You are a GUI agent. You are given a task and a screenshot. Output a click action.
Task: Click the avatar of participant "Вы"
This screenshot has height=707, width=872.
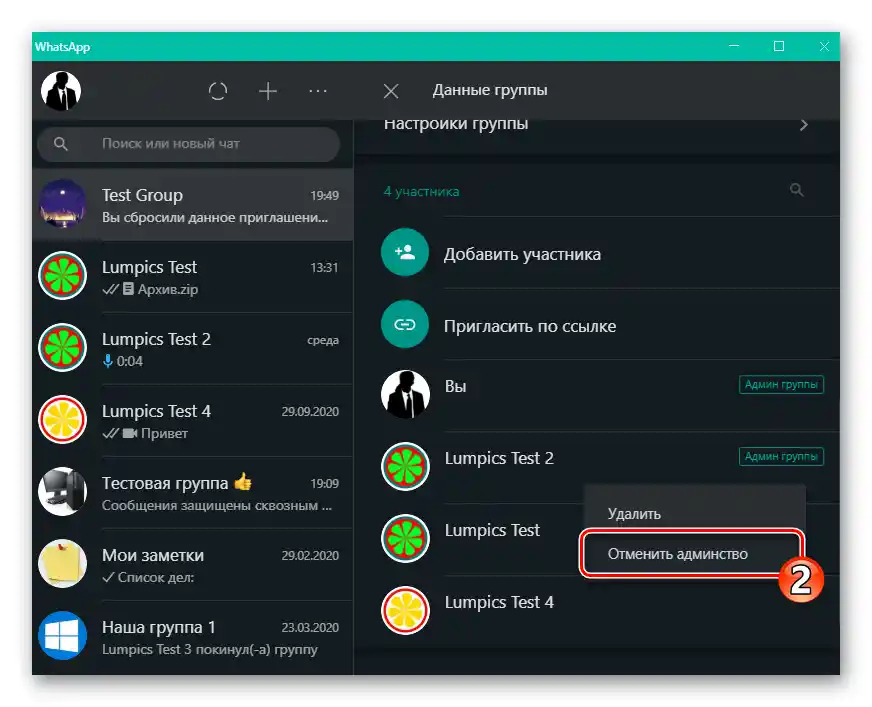tap(405, 394)
